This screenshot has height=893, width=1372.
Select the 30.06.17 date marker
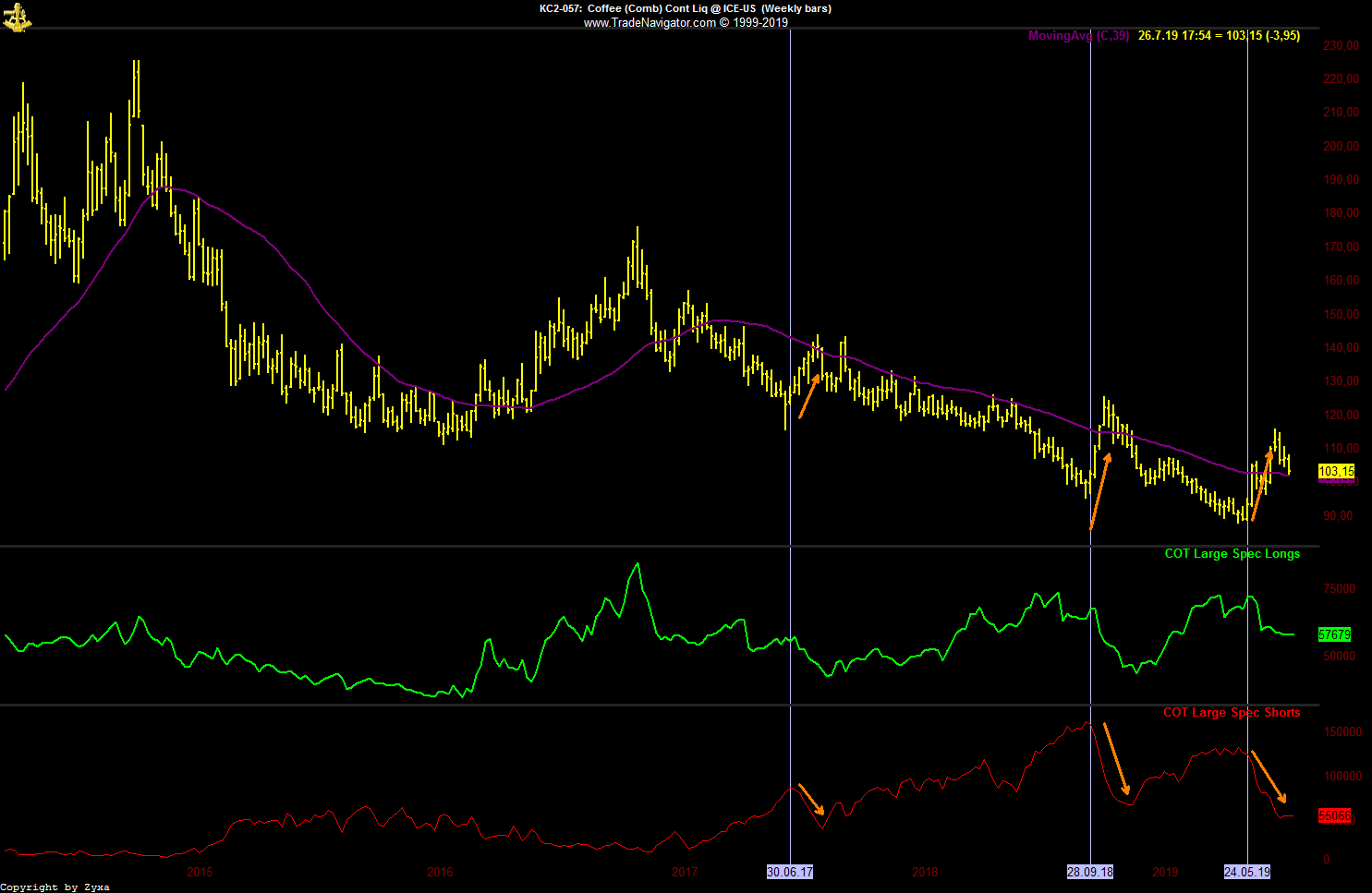click(x=790, y=872)
